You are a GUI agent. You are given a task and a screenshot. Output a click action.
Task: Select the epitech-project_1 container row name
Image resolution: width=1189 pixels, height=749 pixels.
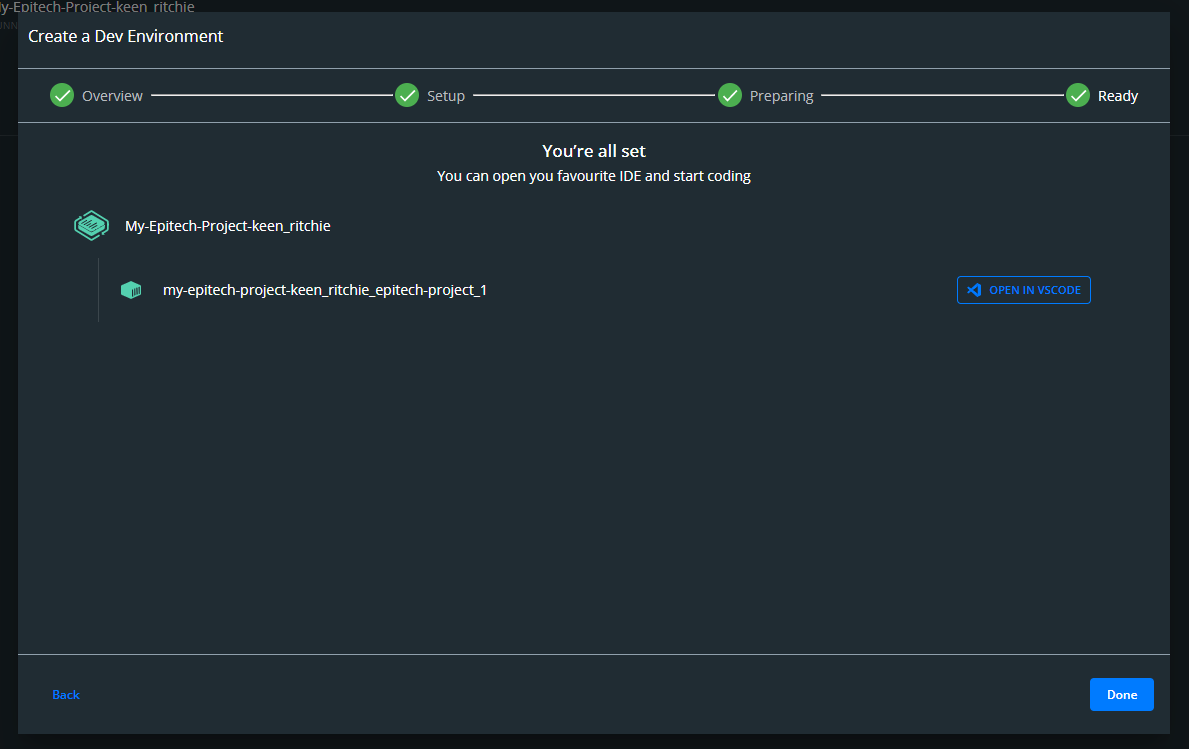point(324,290)
